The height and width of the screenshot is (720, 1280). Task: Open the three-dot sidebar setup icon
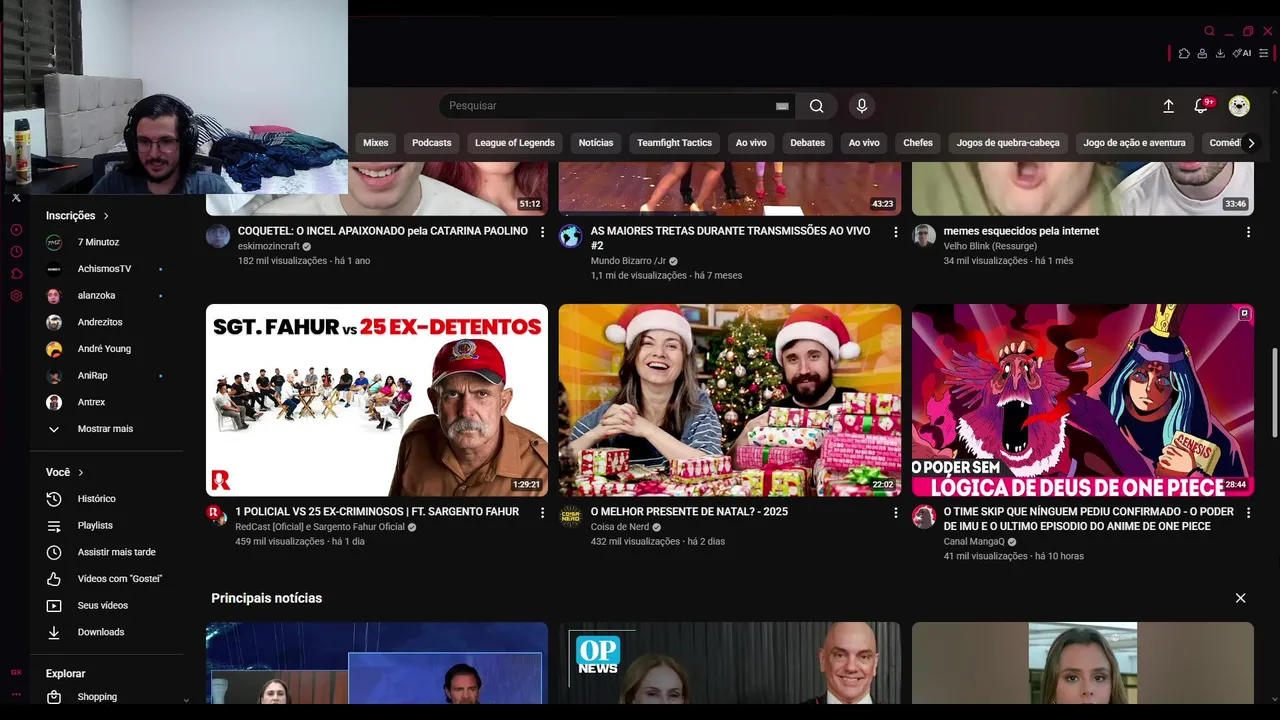(16, 694)
